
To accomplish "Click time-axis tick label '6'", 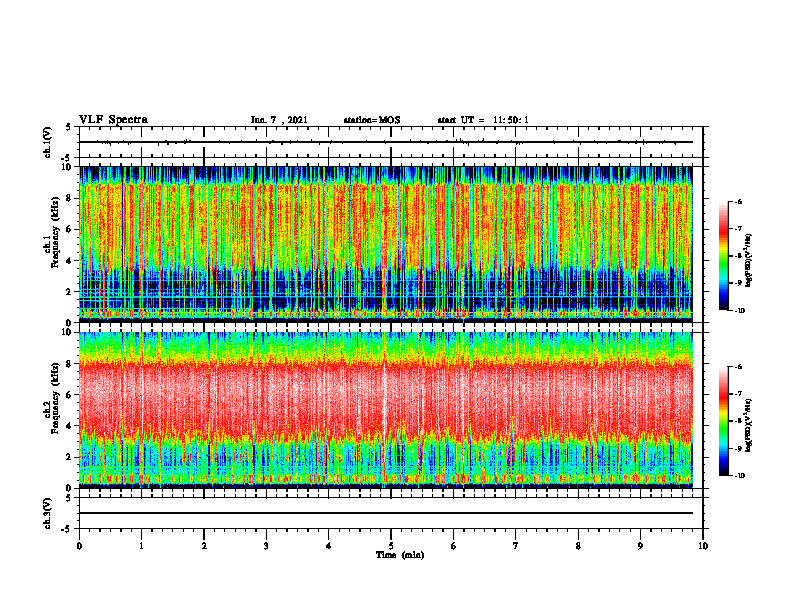I will point(454,546).
